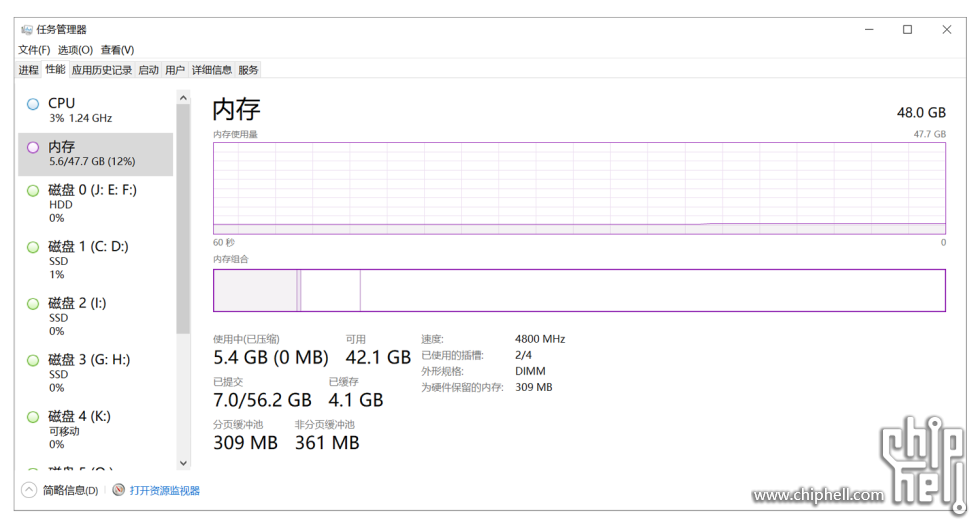Switch to the 进程 tab
This screenshot has width=980, height=530.
[28, 70]
